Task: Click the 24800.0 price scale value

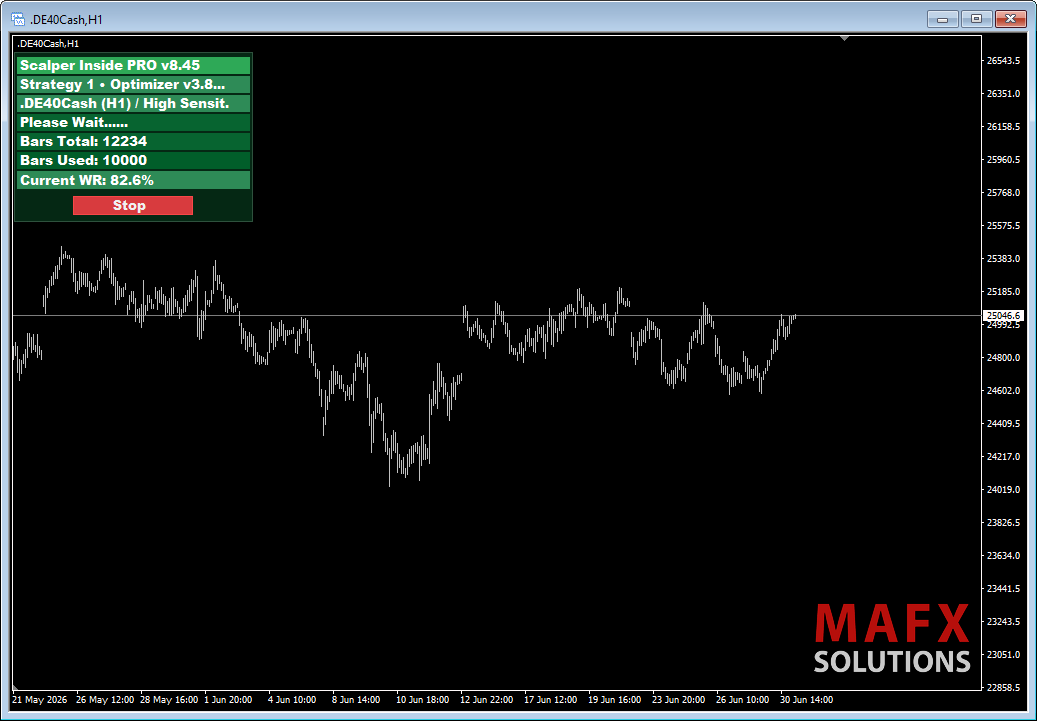Action: click(1003, 358)
